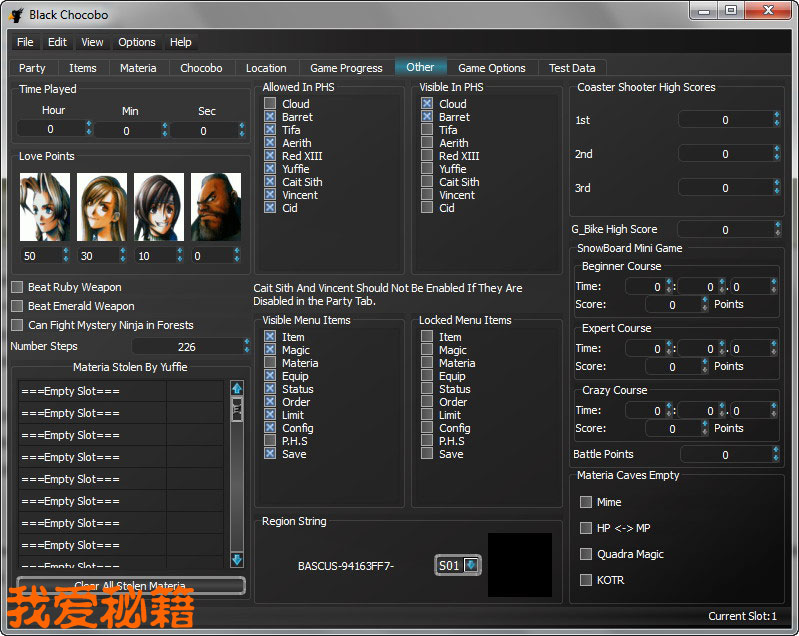Select the first Empty Slot row
Image resolution: width=799 pixels, height=636 pixels.
(x=92, y=391)
